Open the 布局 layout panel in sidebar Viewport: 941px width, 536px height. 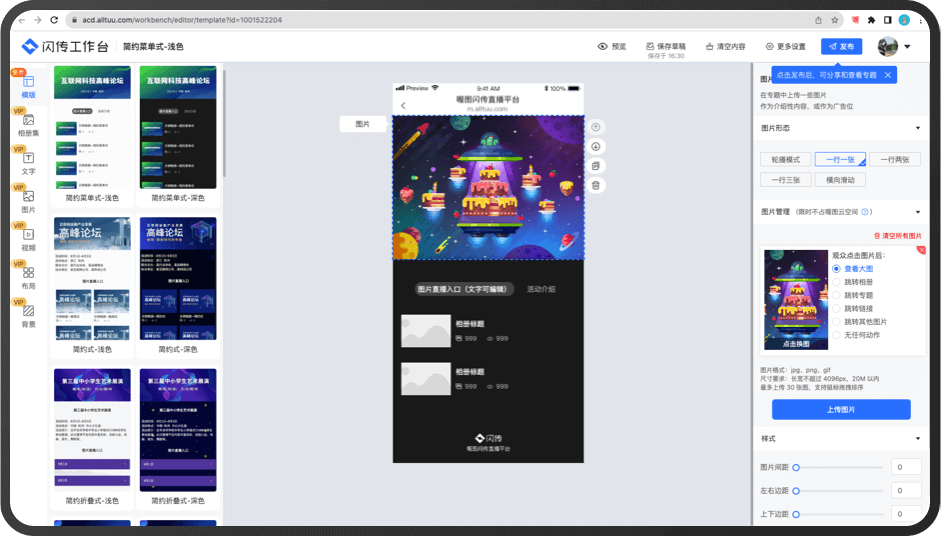(x=28, y=278)
